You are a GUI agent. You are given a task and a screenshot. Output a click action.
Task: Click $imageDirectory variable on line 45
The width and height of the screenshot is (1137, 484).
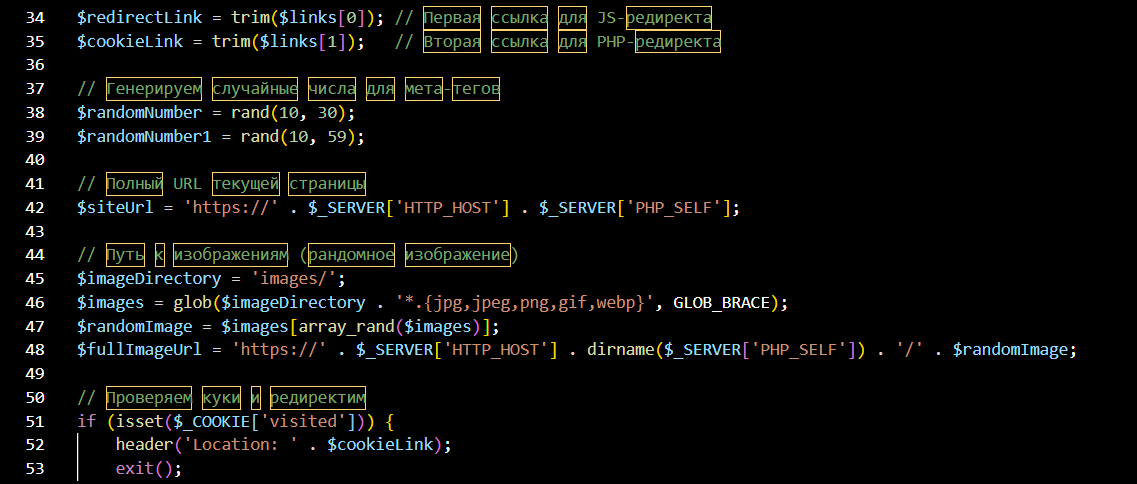pyautogui.click(x=149, y=279)
